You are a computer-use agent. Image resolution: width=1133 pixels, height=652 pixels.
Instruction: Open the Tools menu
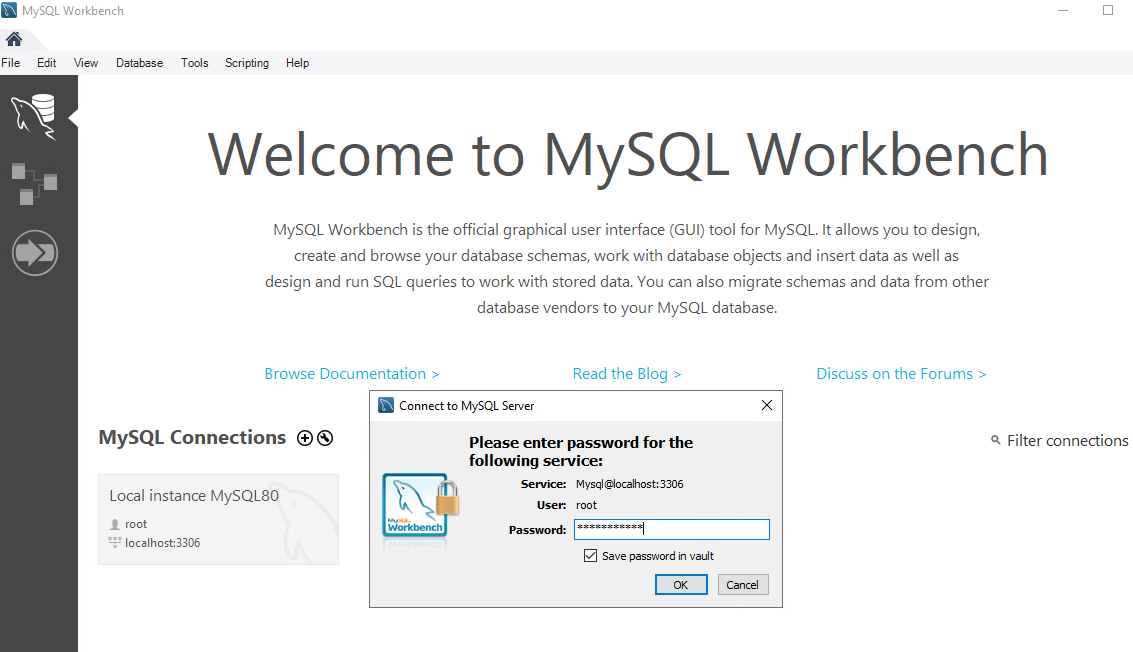tap(194, 63)
